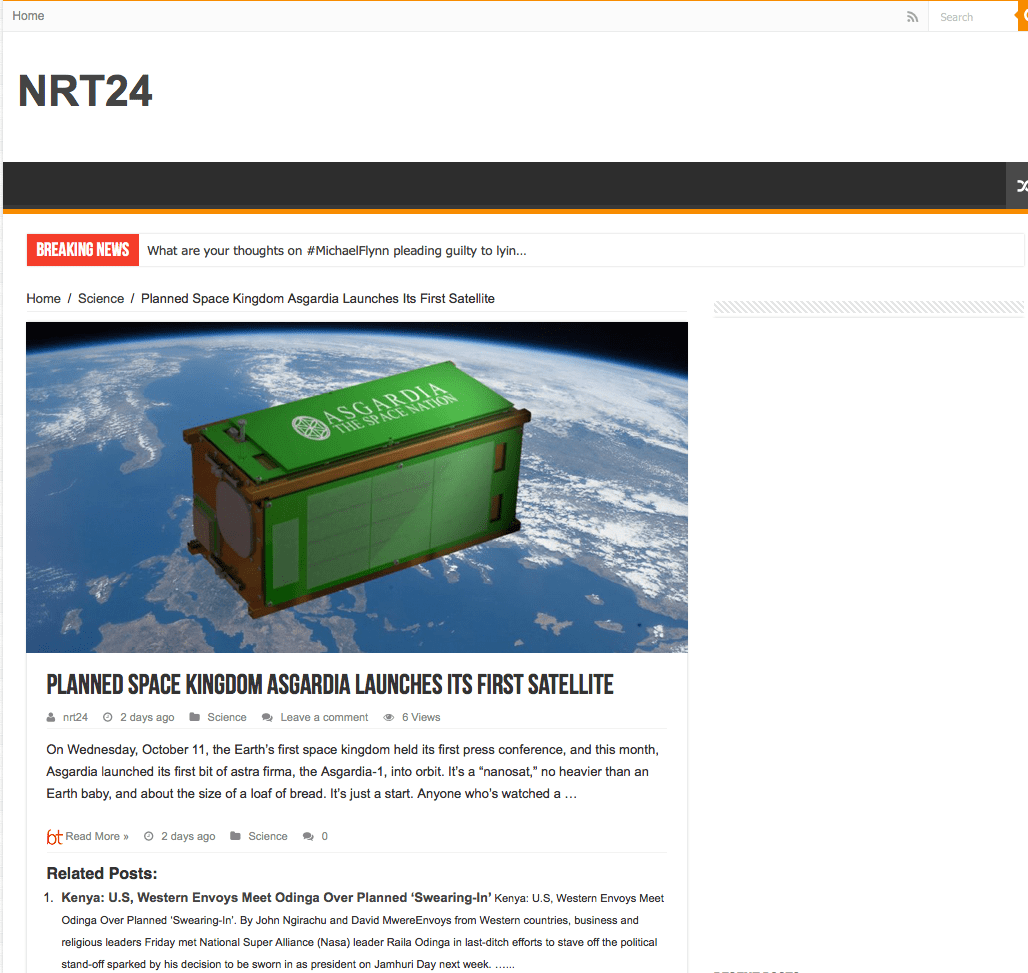This screenshot has width=1028, height=973.
Task: Click the Leave a comment link
Action: click(x=324, y=717)
